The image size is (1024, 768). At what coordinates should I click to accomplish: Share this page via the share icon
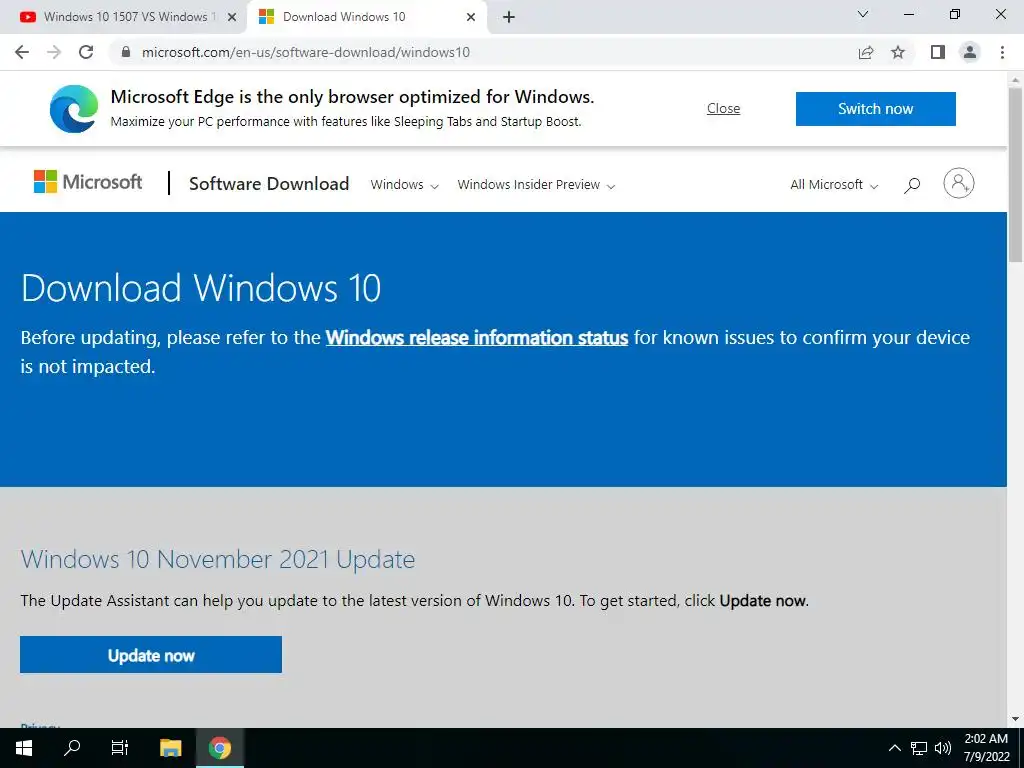pyautogui.click(x=866, y=52)
